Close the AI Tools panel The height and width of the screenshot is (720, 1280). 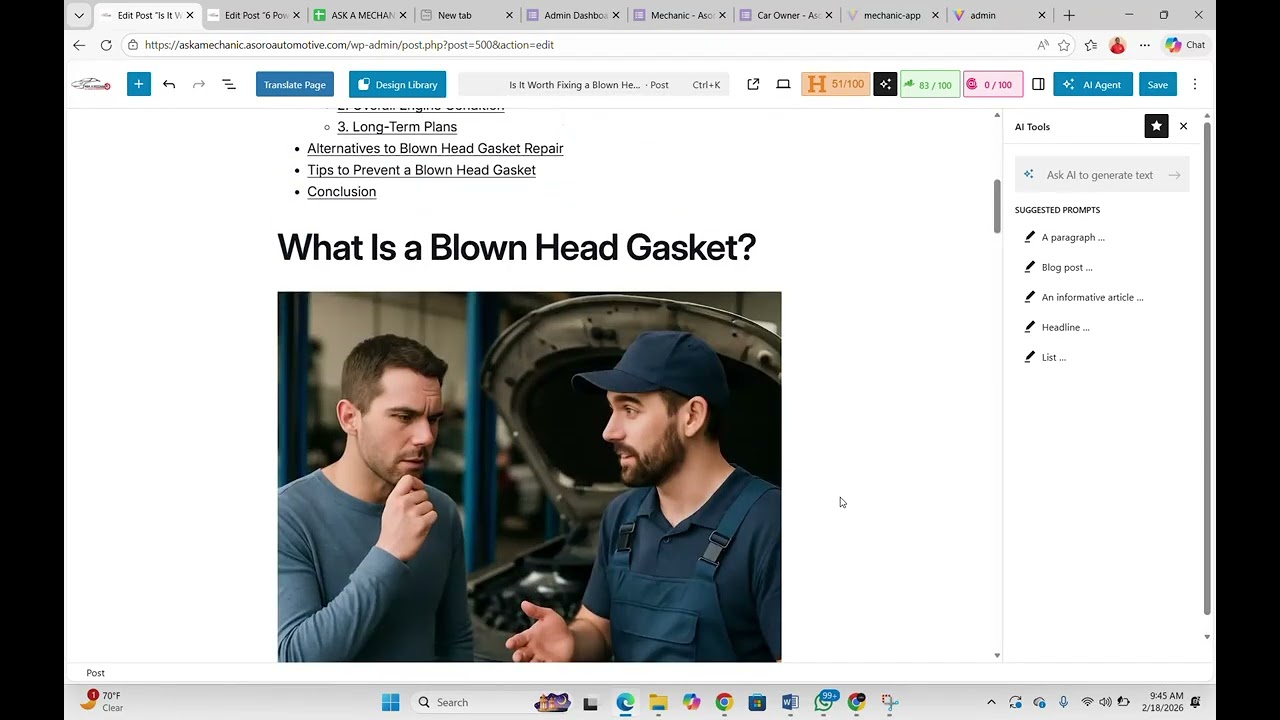coord(1183,126)
